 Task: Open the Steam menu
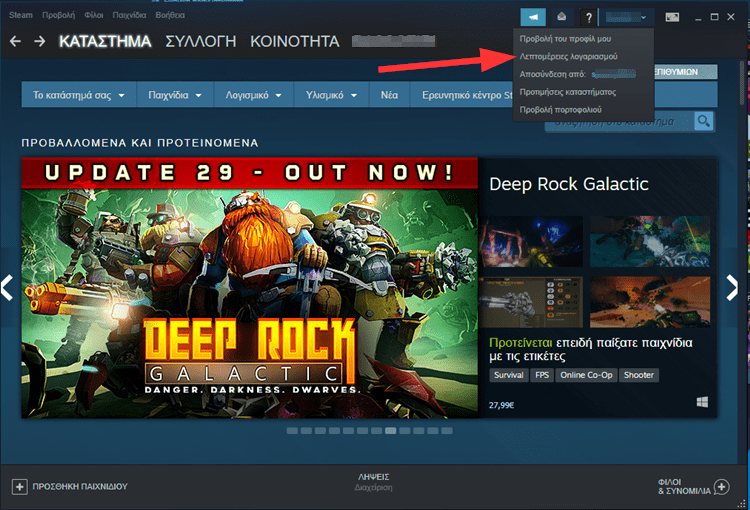pyautogui.click(x=21, y=15)
